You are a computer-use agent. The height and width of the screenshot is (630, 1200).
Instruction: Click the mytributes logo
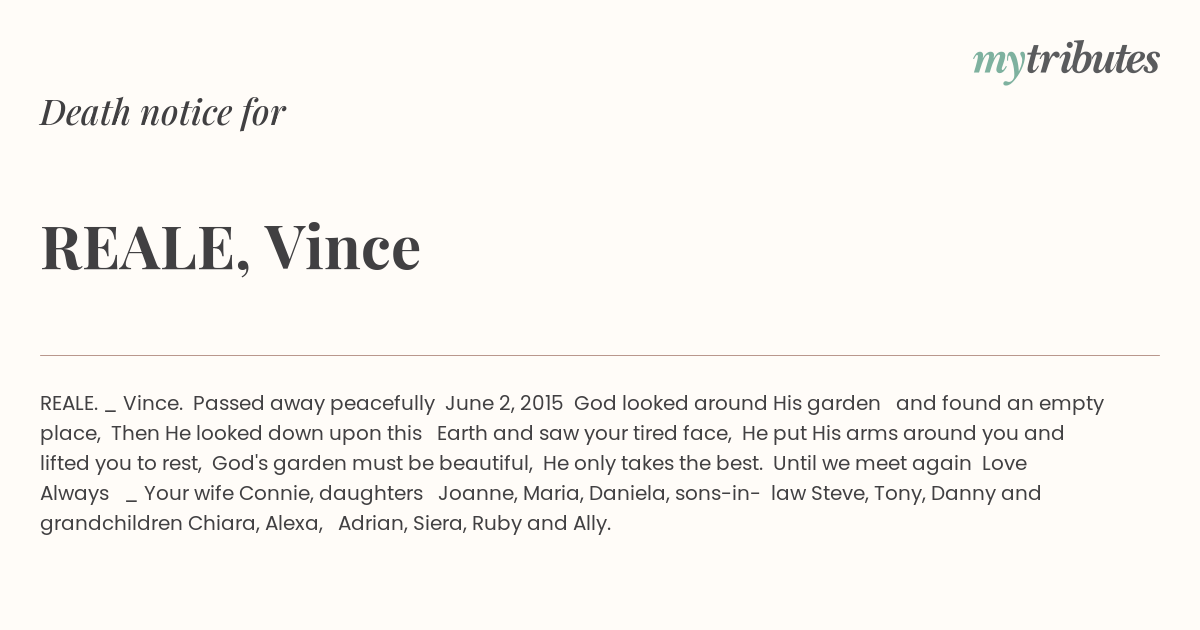(x=1066, y=61)
